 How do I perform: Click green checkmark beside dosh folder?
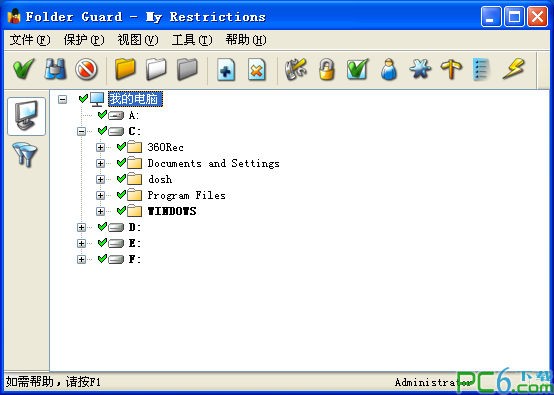click(122, 178)
